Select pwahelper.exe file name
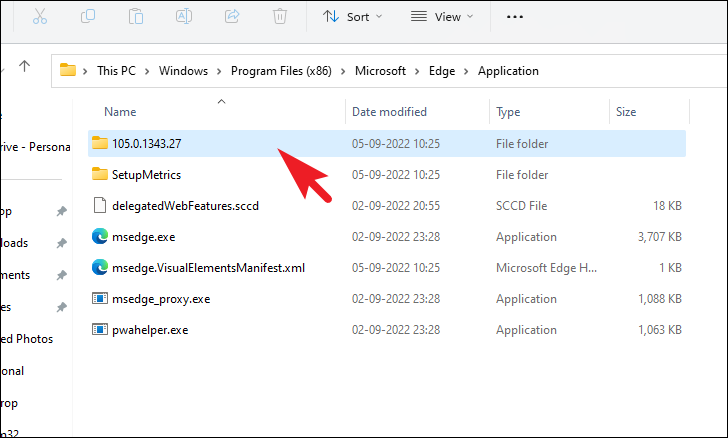This screenshot has height=438, width=728. click(150, 330)
